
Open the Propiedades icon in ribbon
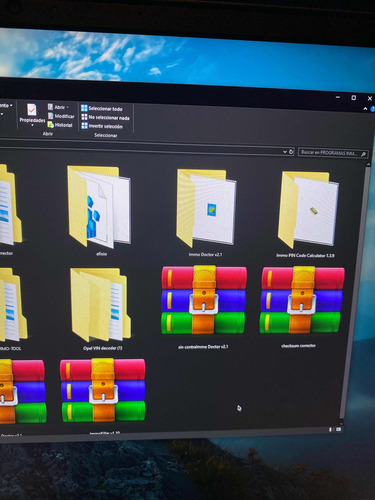tap(32, 113)
